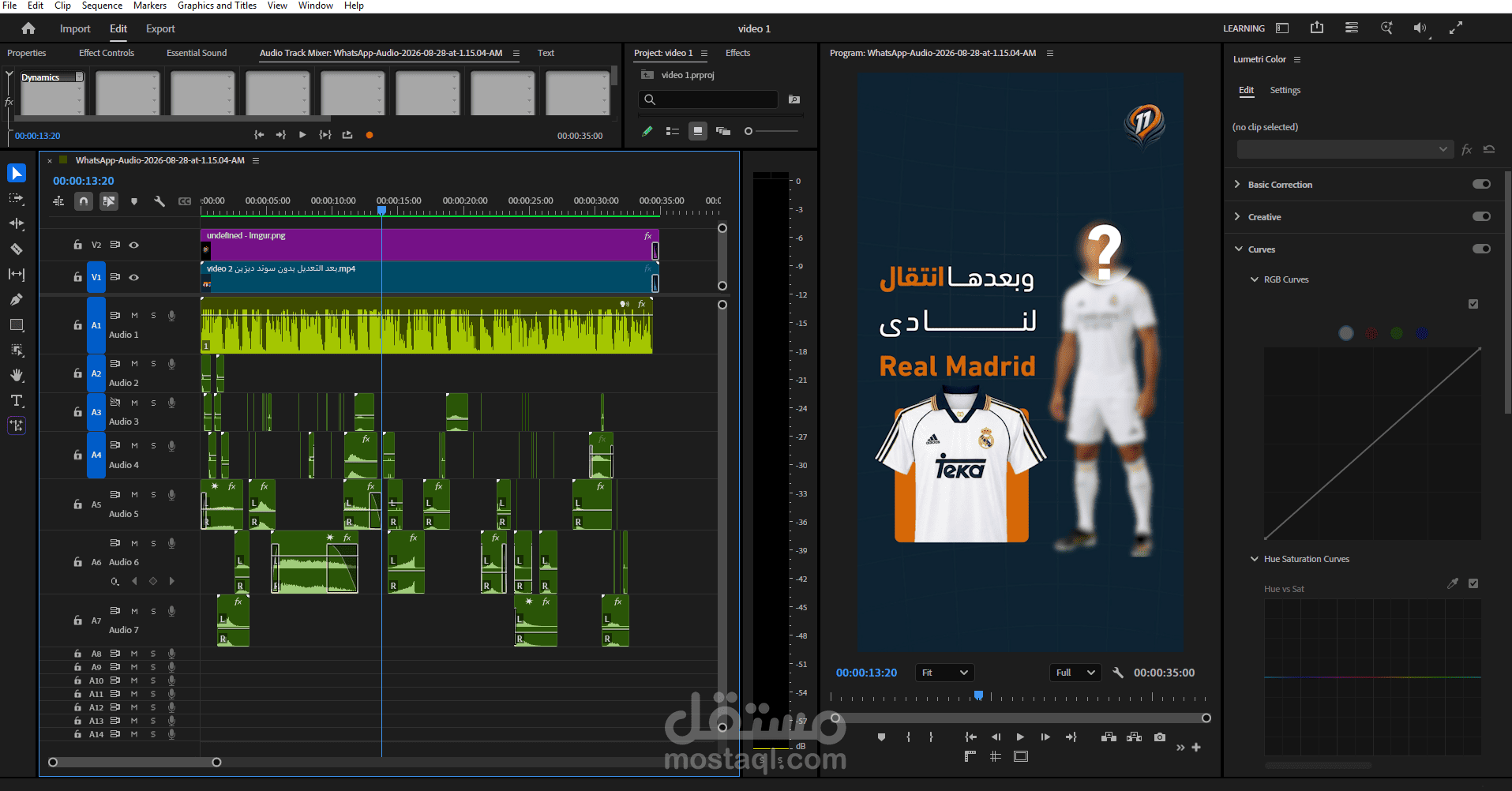
Task: Click Add Marker in Program monitor
Action: (x=881, y=737)
